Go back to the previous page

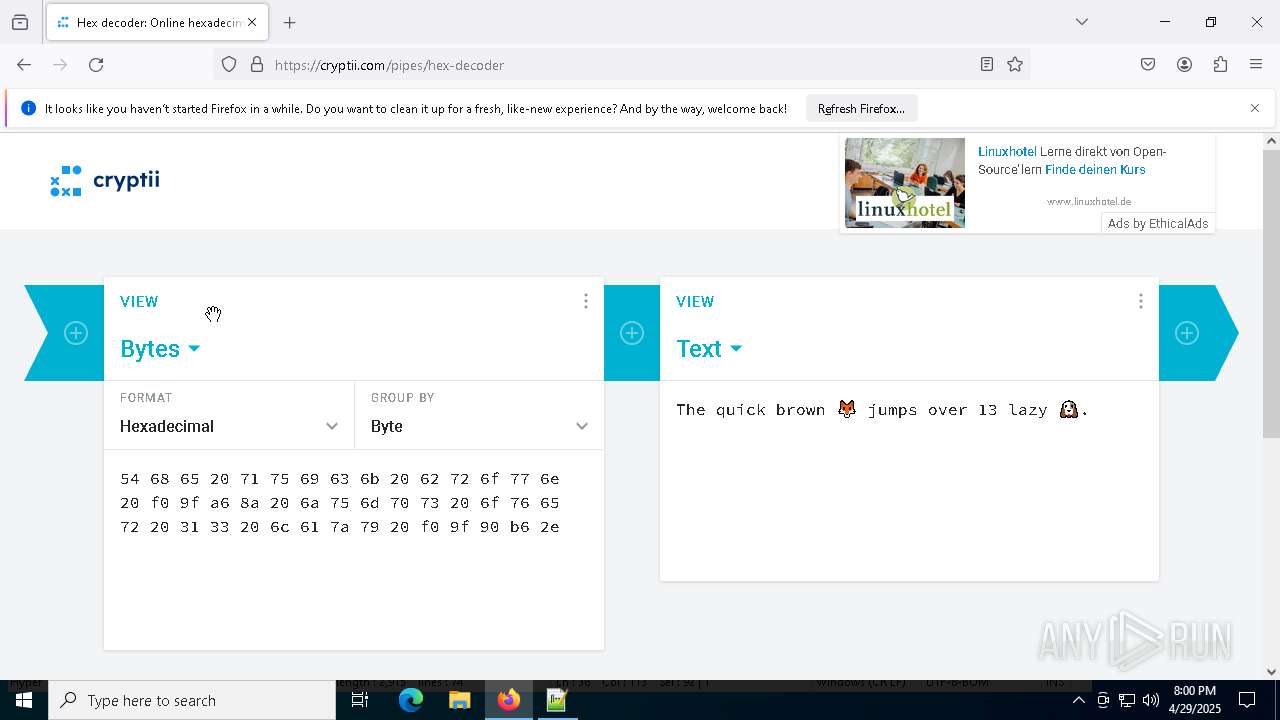[24, 65]
